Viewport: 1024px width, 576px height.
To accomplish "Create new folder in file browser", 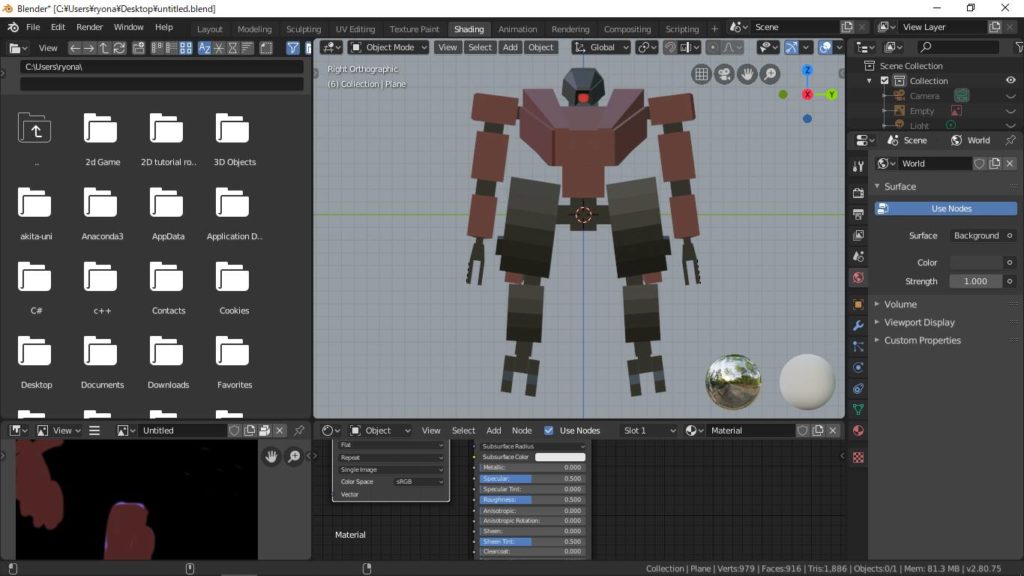I will [136, 47].
